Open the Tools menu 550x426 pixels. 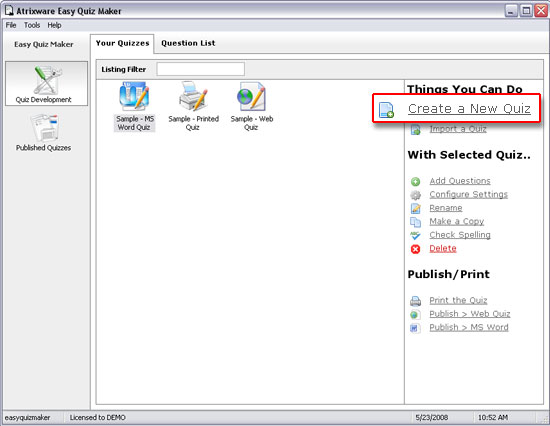tap(32, 25)
